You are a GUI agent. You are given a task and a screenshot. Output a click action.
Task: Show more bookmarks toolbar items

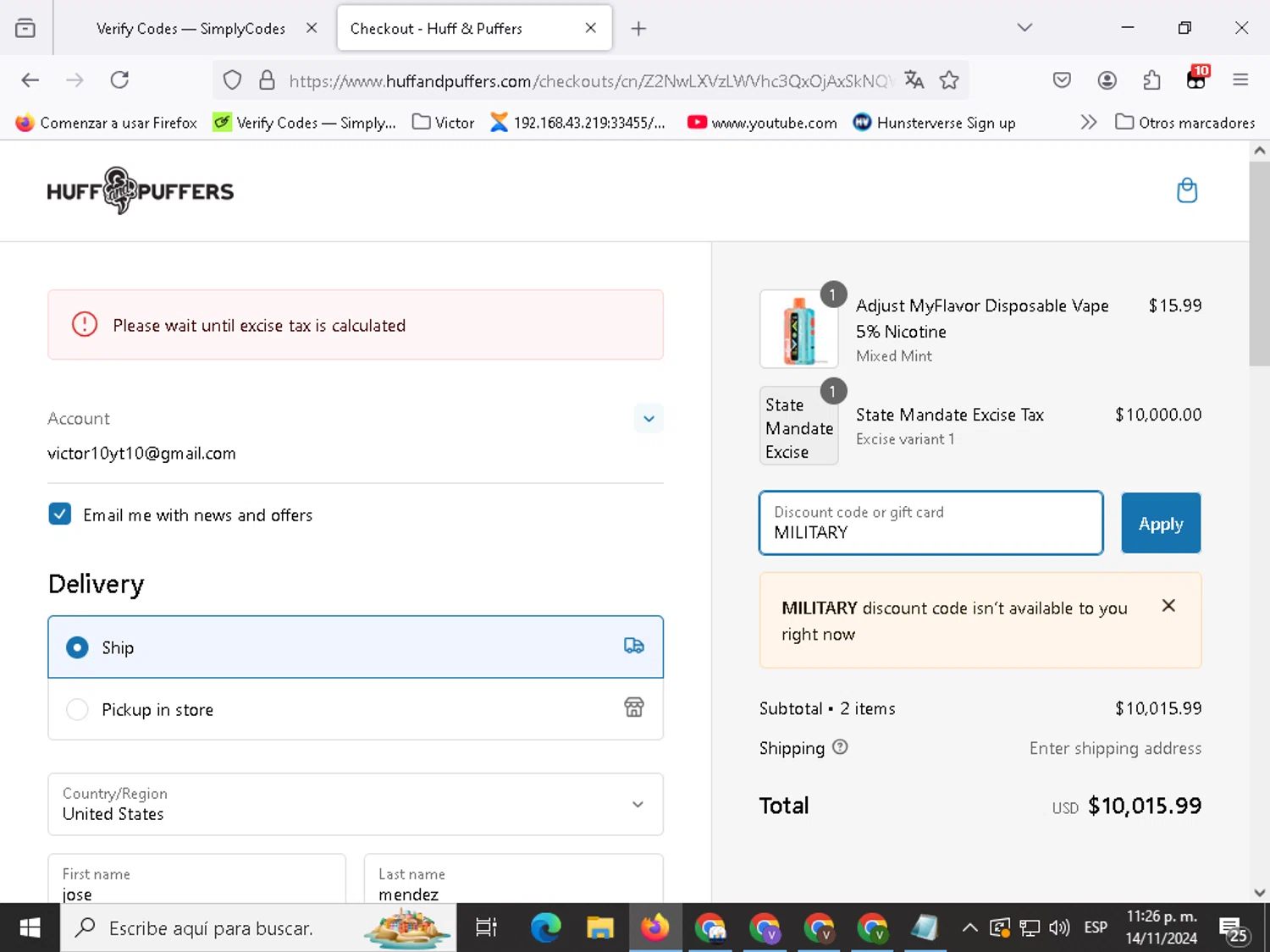coord(1088,123)
